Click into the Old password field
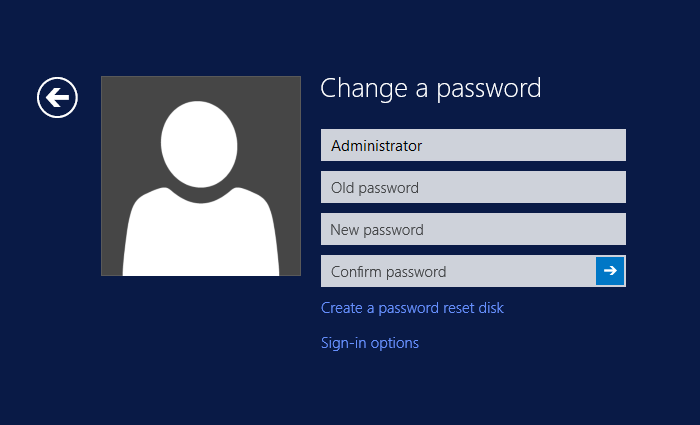700x425 pixels. (473, 187)
